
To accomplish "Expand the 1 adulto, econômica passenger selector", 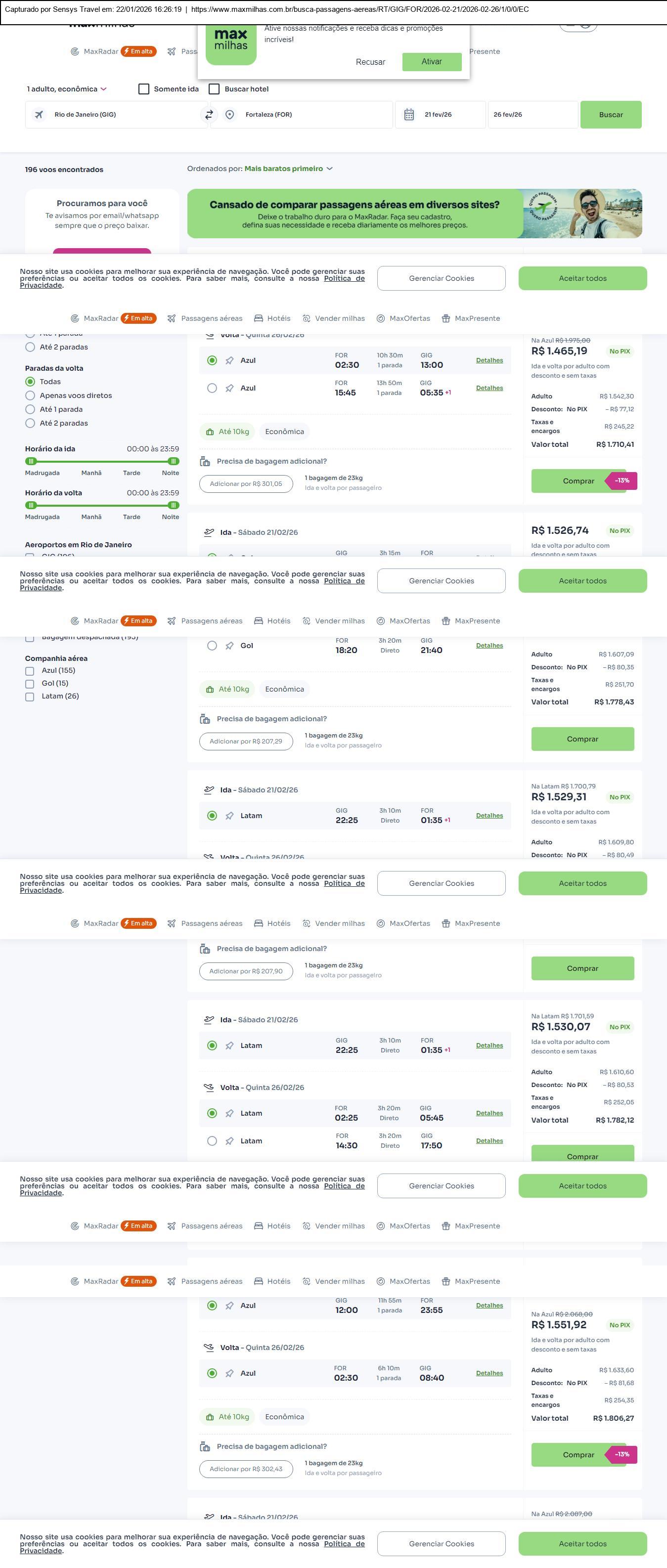I will [x=66, y=89].
